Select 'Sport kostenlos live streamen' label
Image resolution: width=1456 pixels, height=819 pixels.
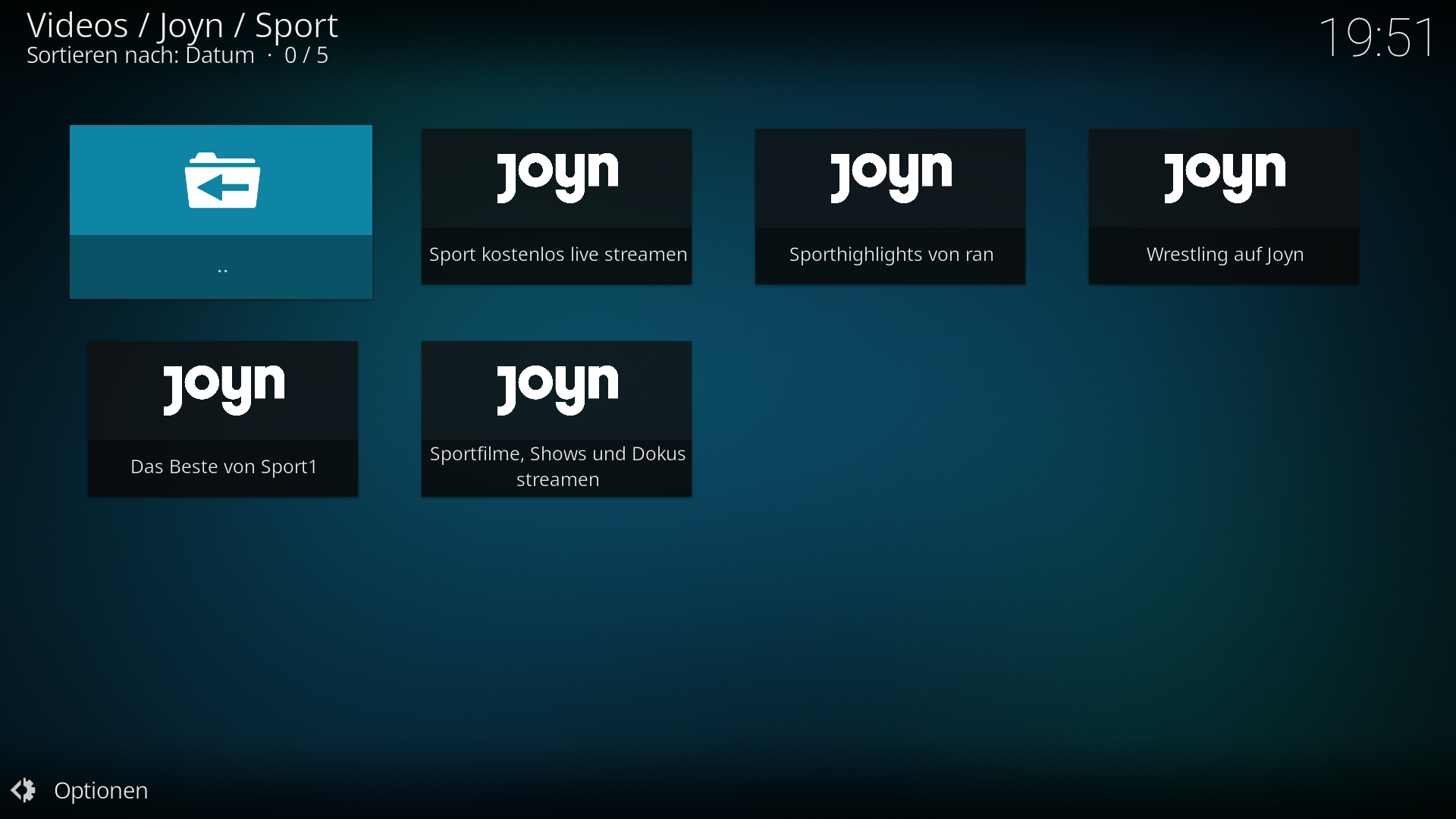pyautogui.click(x=557, y=255)
